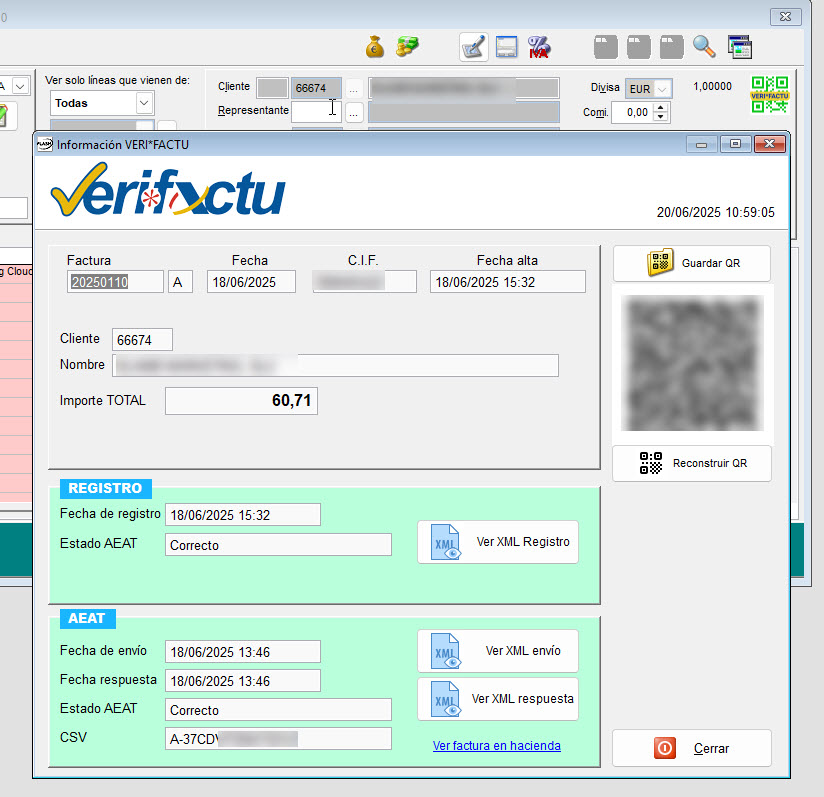The image size is (824, 797).
Task: Open the 'Todas' lines filter dropdown
Action: pyautogui.click(x=144, y=103)
